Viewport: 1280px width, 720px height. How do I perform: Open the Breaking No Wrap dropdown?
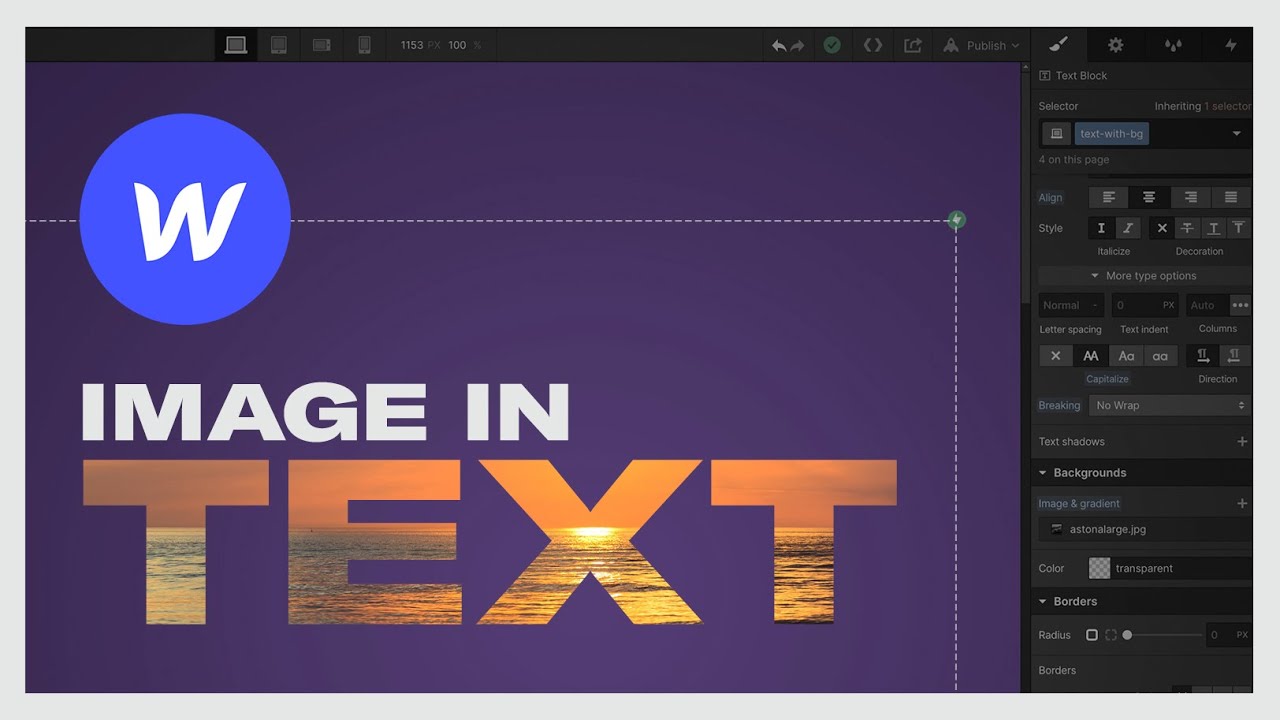point(1170,406)
